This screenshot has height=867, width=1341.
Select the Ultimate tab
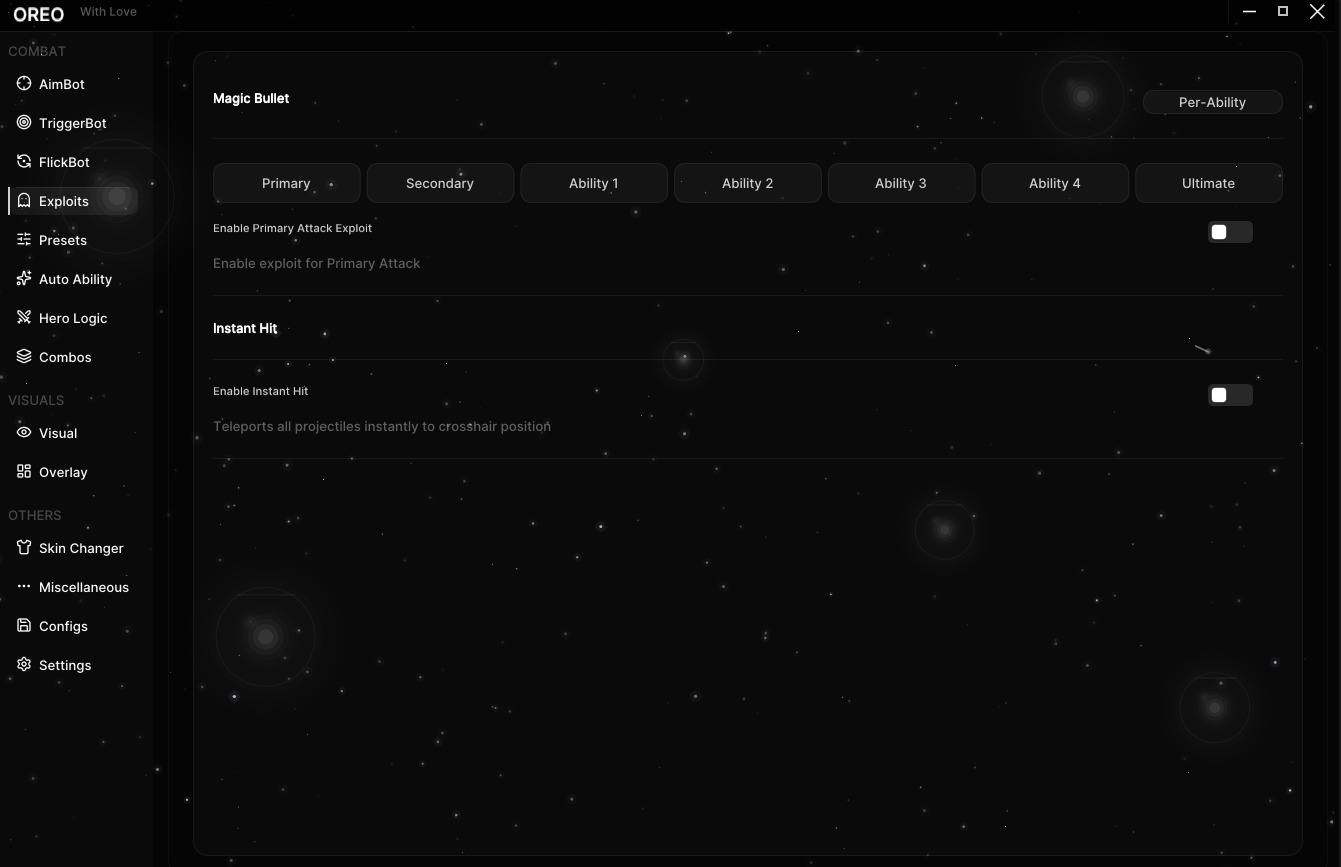click(1208, 183)
